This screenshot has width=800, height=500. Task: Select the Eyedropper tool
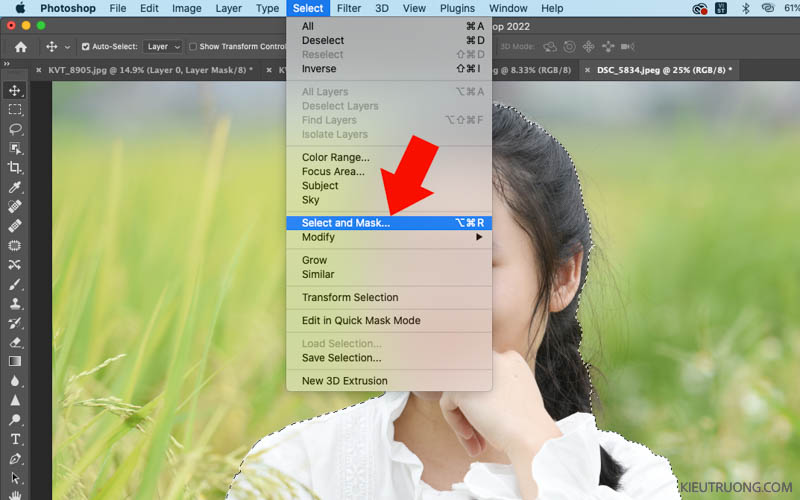pyautogui.click(x=15, y=187)
